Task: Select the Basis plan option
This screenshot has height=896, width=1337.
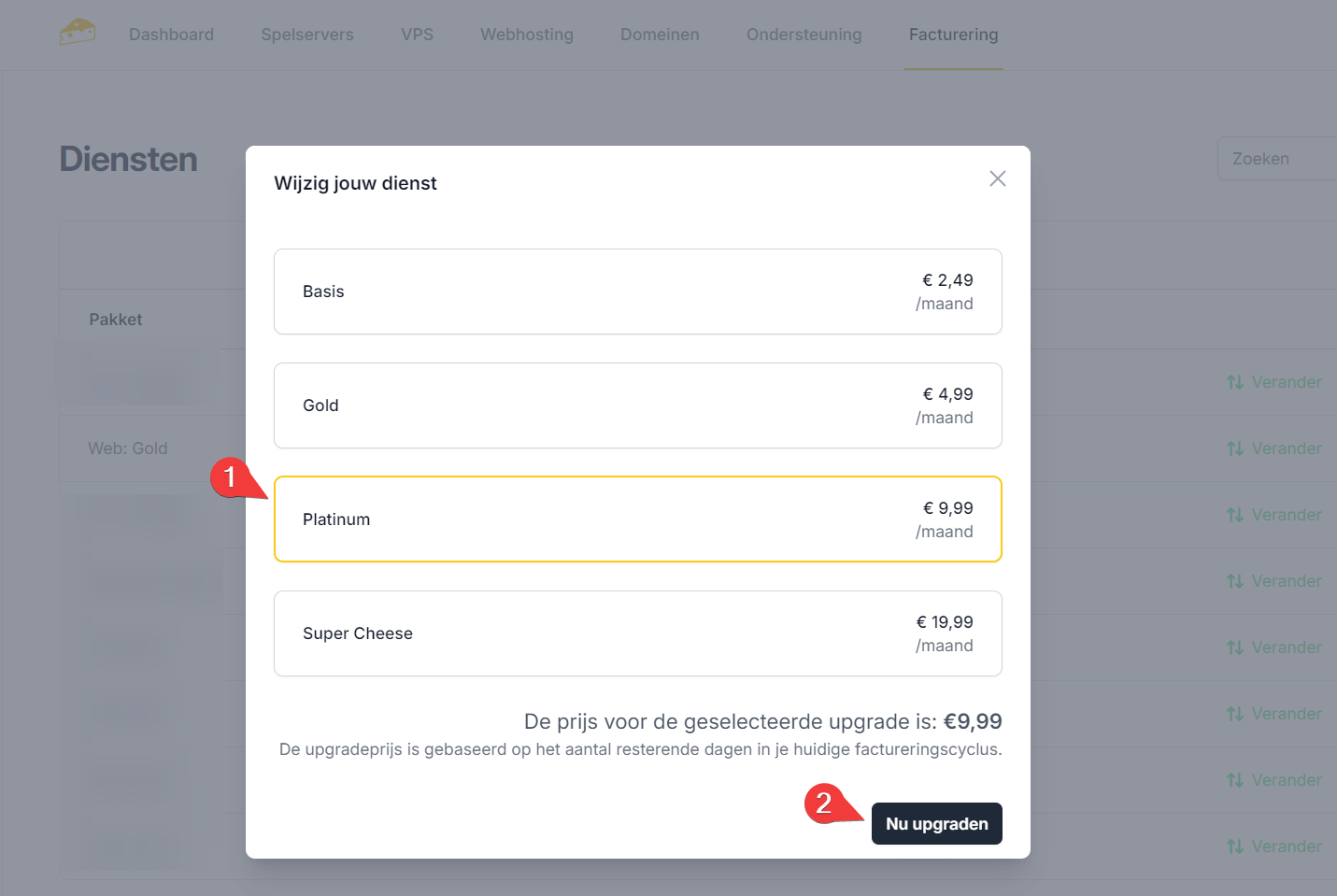Action: coord(637,292)
